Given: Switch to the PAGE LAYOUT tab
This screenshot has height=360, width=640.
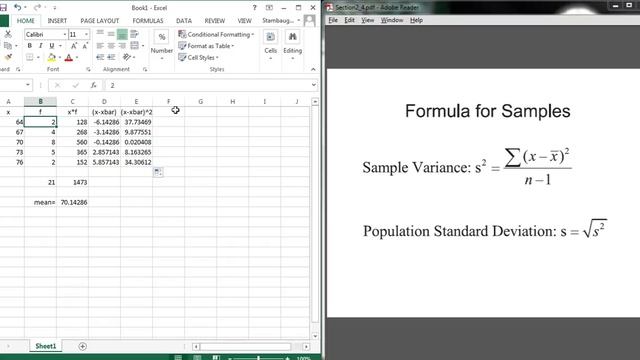Looking at the screenshot, I should click(100, 20).
